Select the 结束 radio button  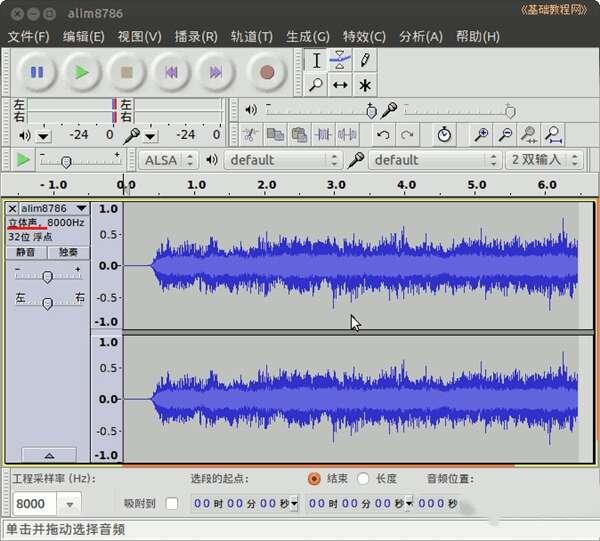click(x=314, y=479)
